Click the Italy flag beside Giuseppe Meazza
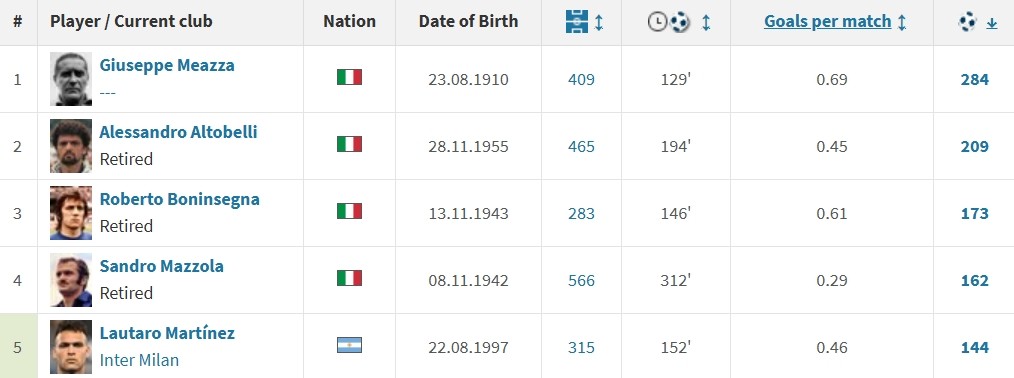1014x378 pixels. [x=349, y=78]
